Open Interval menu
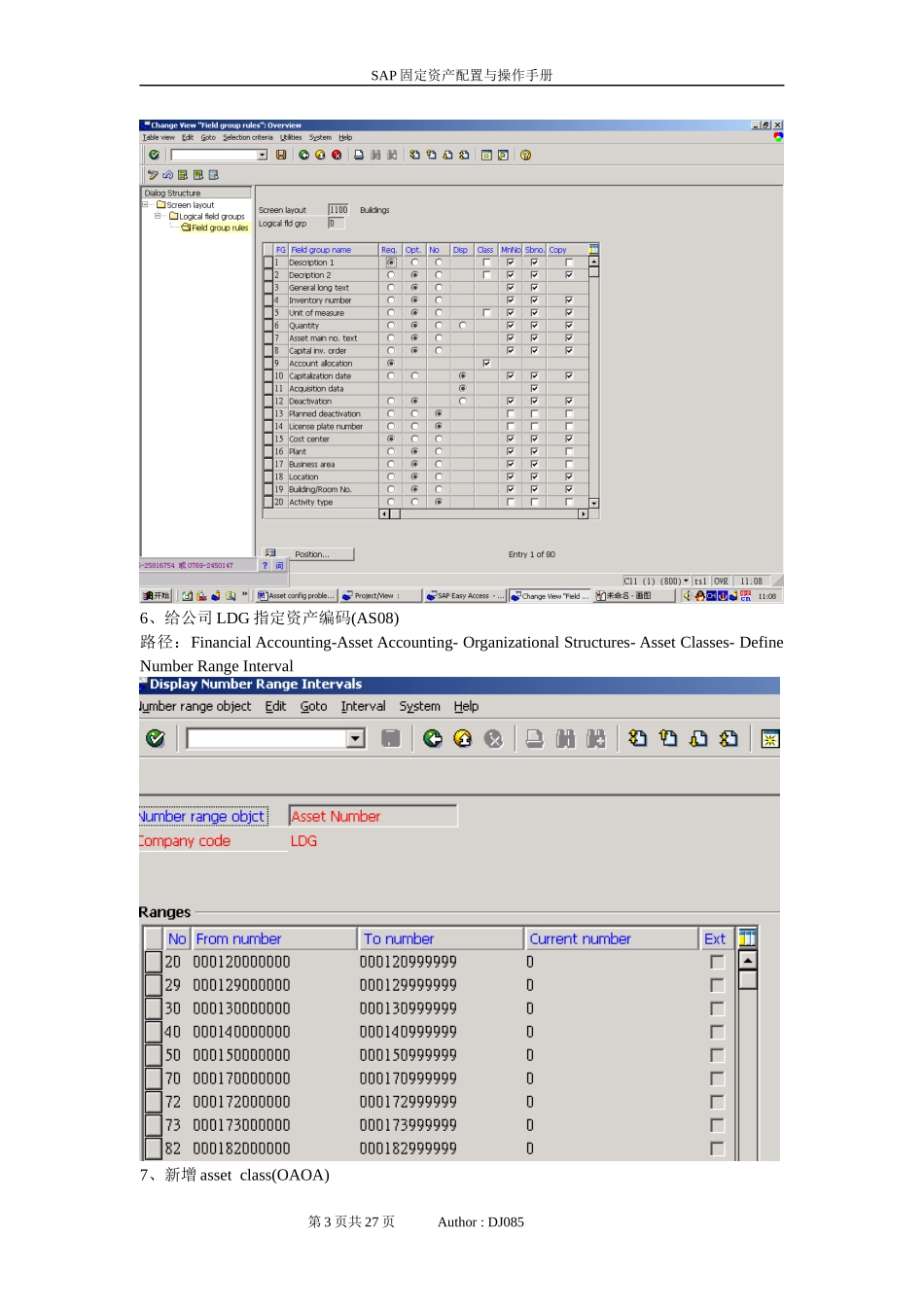 coord(363,706)
